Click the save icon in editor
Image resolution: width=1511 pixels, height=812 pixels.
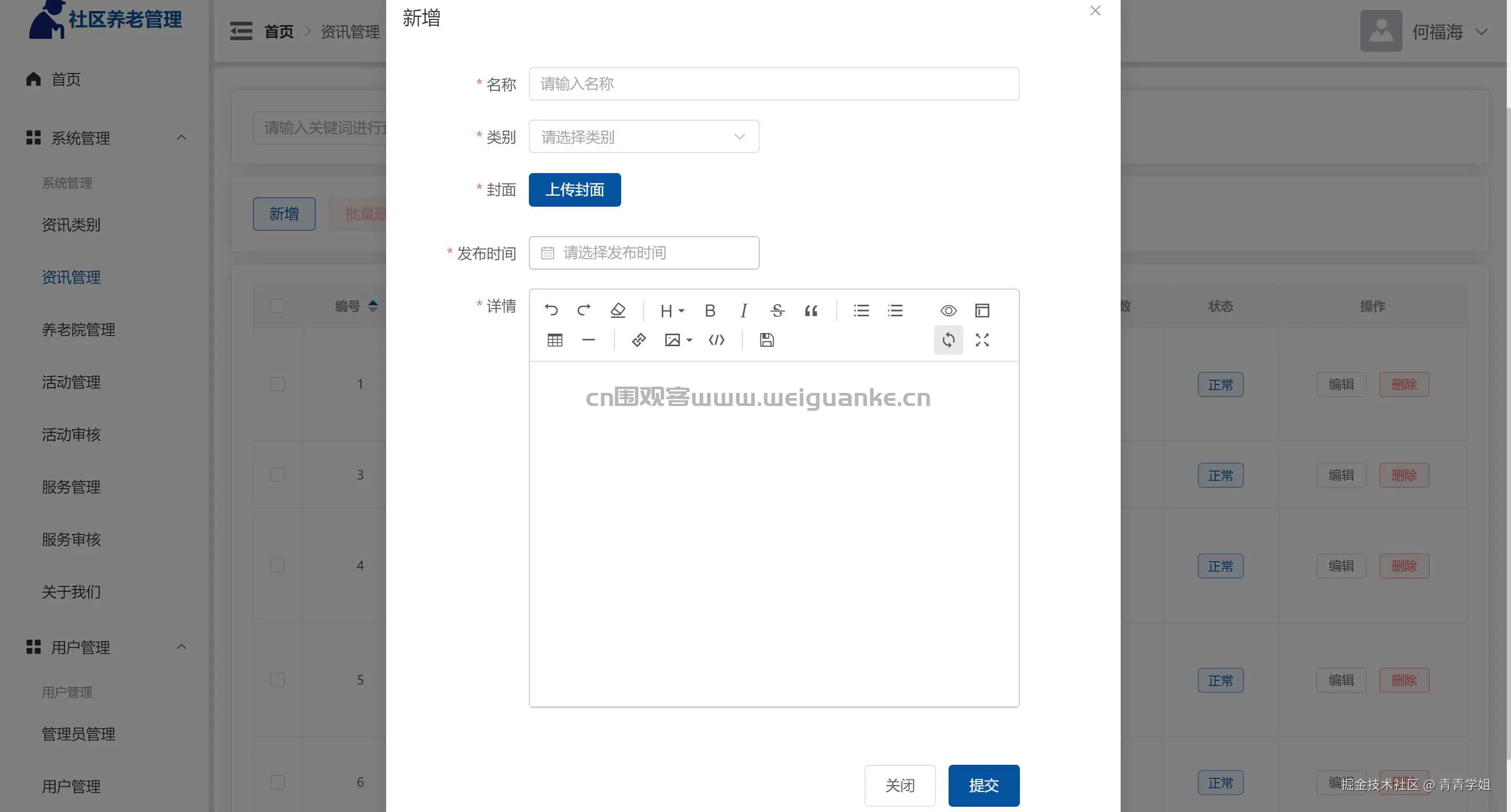click(x=767, y=340)
